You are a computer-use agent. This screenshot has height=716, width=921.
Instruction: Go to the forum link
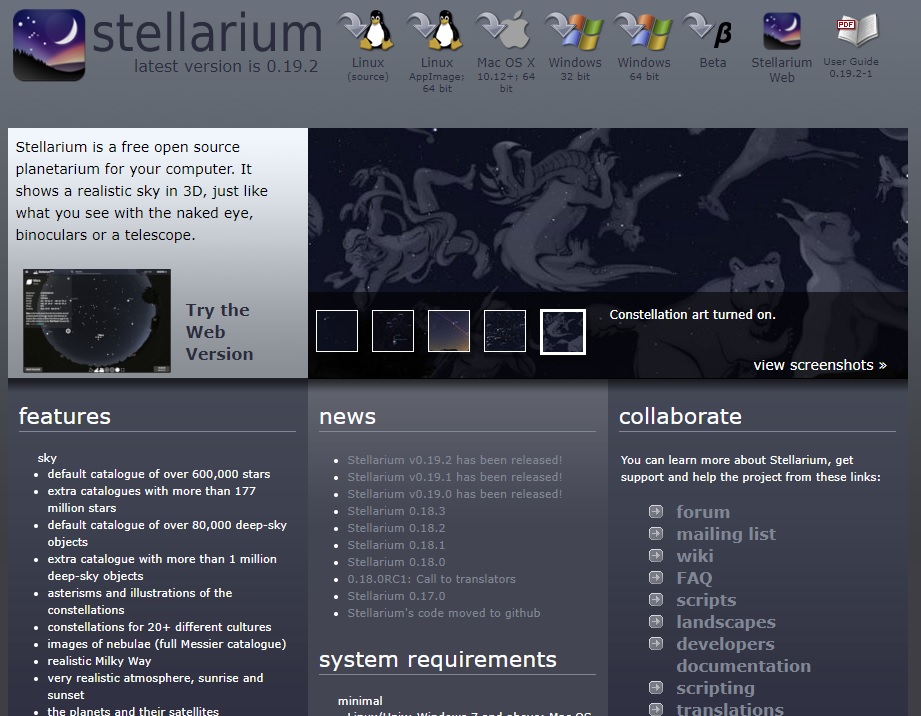tap(703, 512)
